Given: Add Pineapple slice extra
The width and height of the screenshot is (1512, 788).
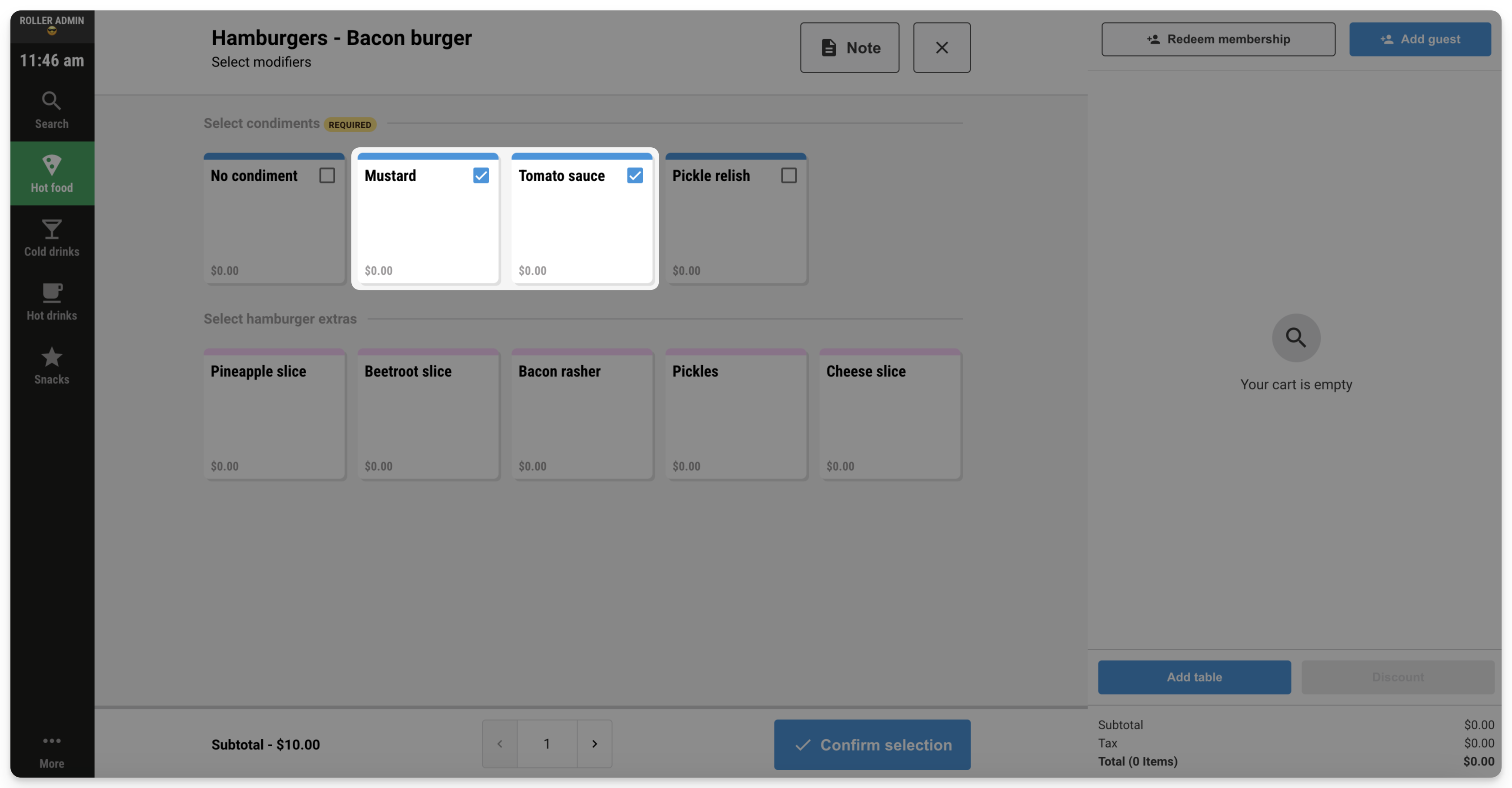Looking at the screenshot, I should 274,415.
